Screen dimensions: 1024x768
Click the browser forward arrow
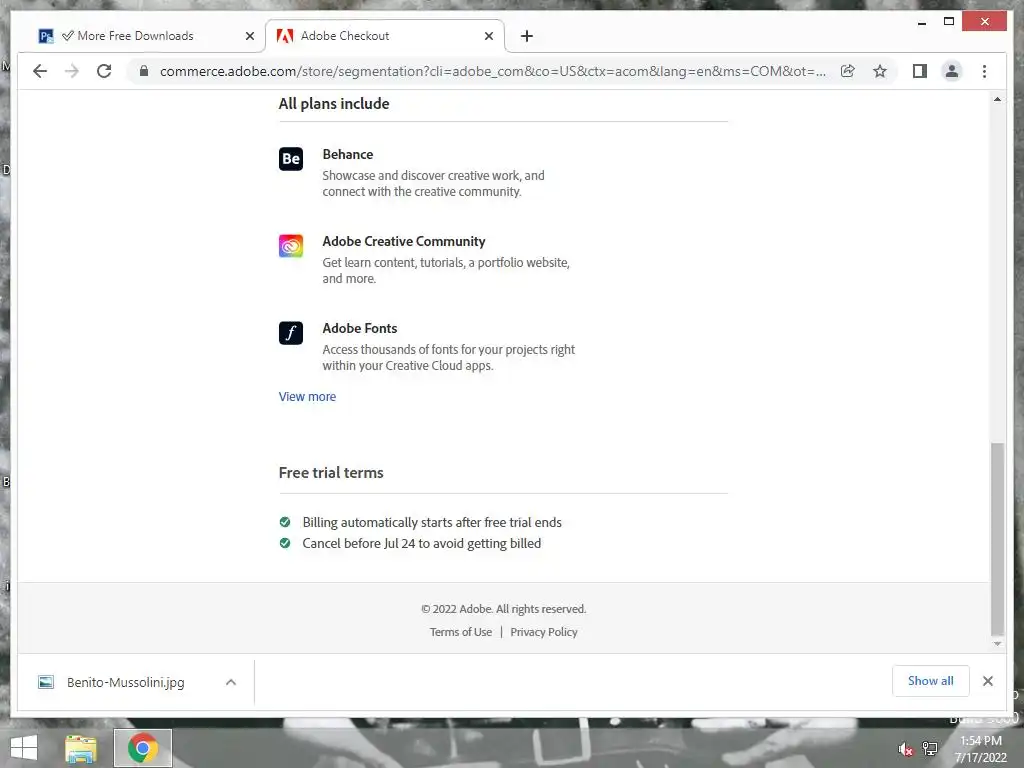(72, 71)
